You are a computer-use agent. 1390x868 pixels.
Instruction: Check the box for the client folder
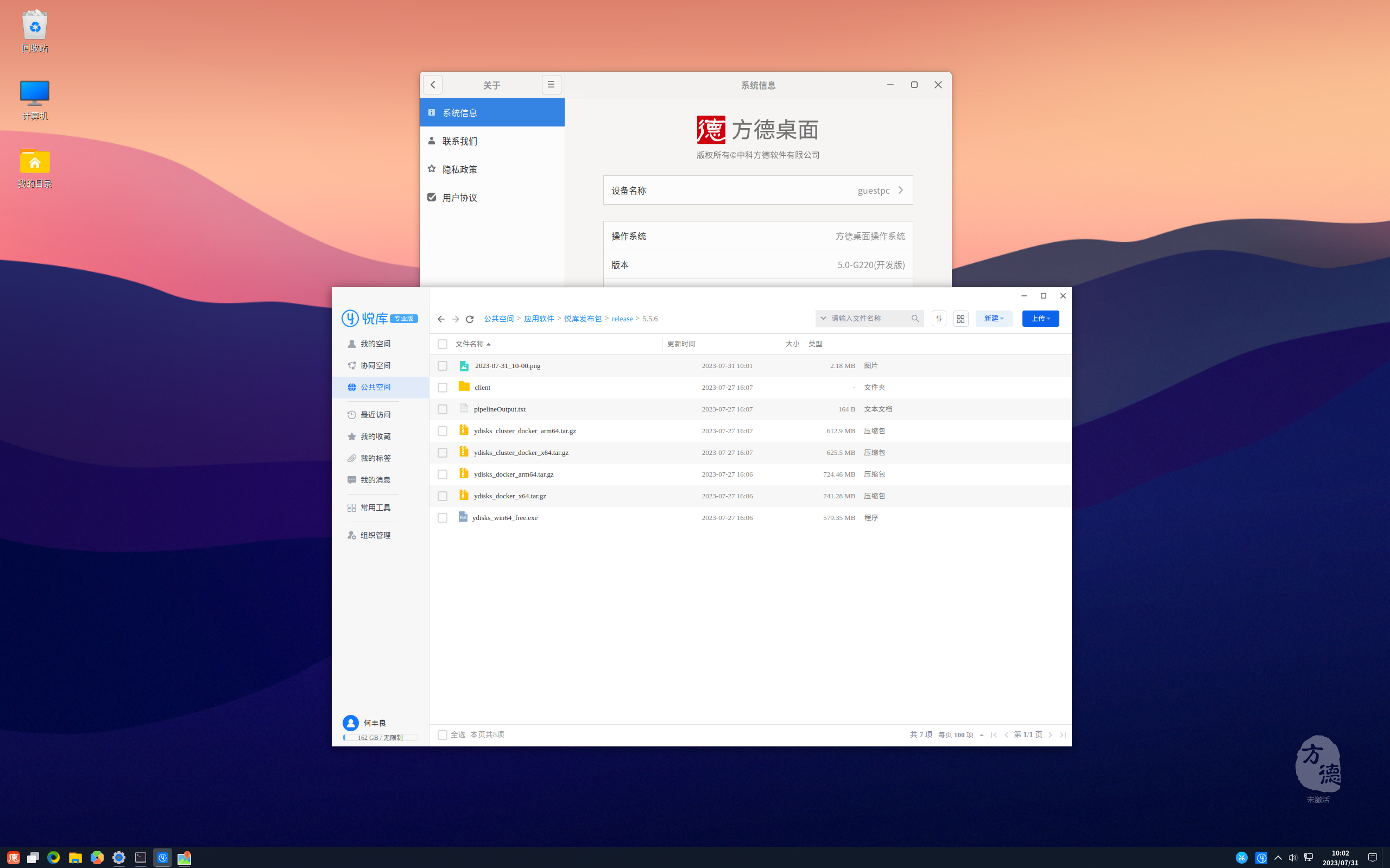click(442, 388)
